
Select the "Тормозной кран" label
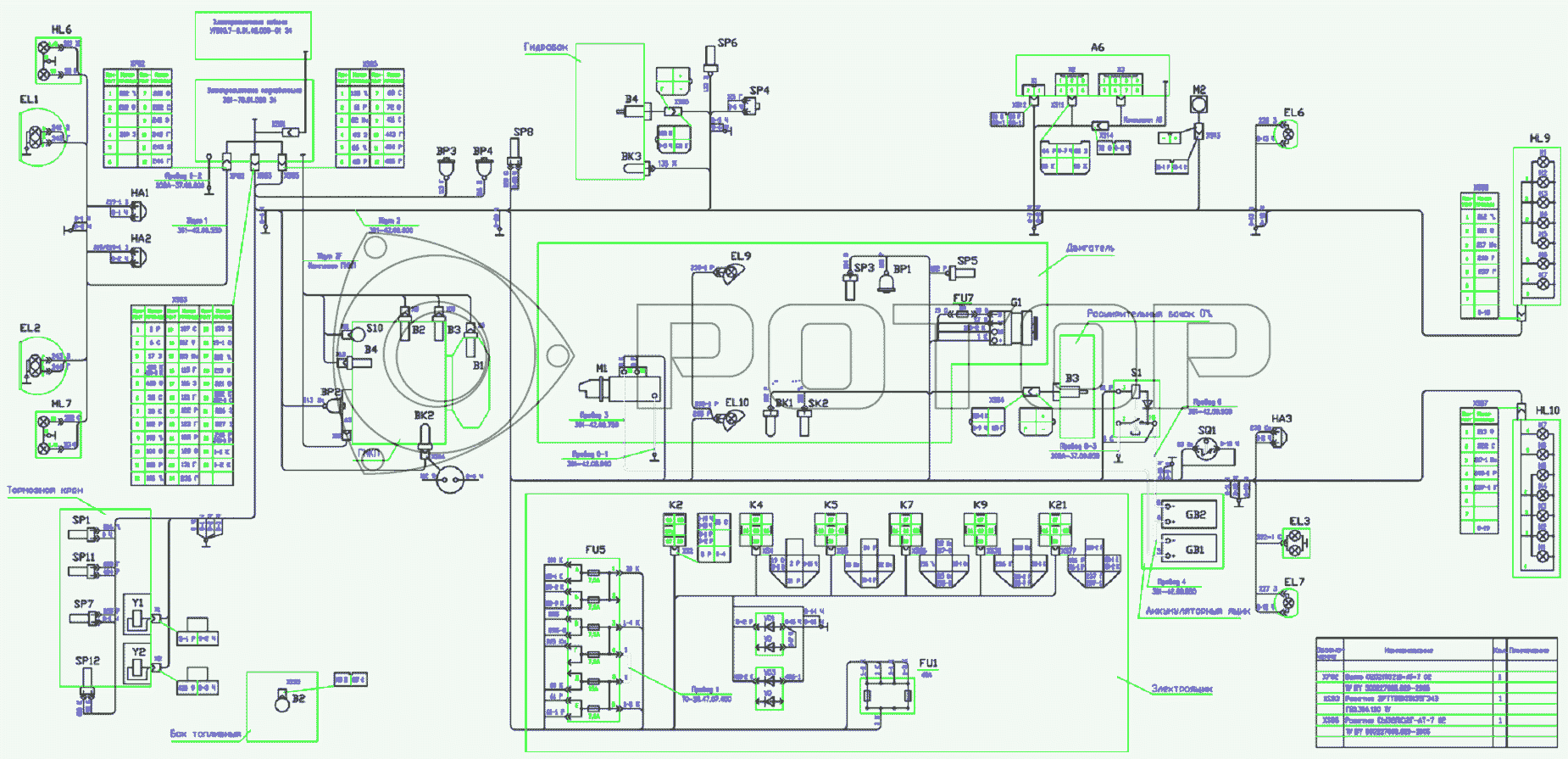[x=45, y=490]
